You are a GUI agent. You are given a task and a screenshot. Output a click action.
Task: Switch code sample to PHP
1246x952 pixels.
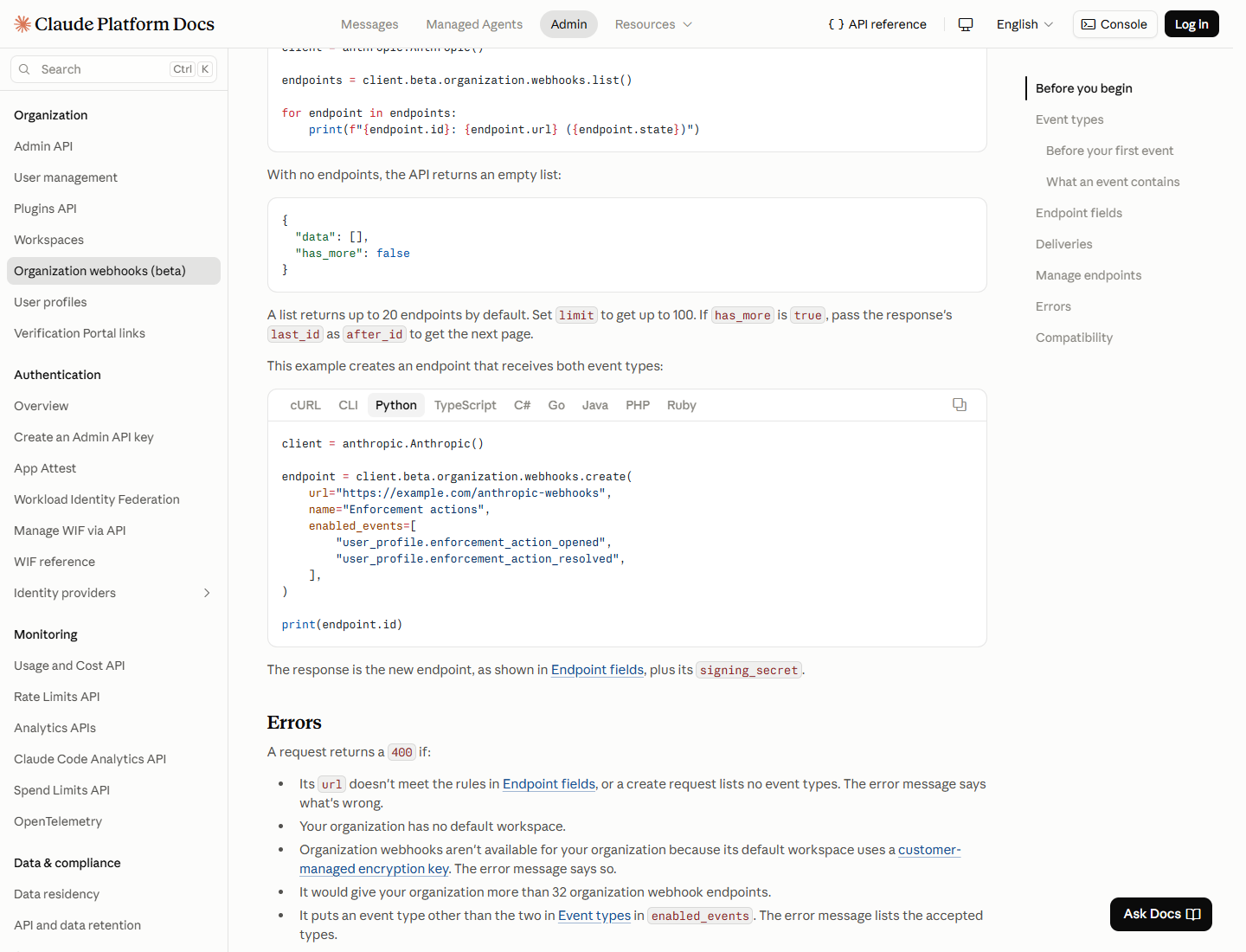[638, 405]
